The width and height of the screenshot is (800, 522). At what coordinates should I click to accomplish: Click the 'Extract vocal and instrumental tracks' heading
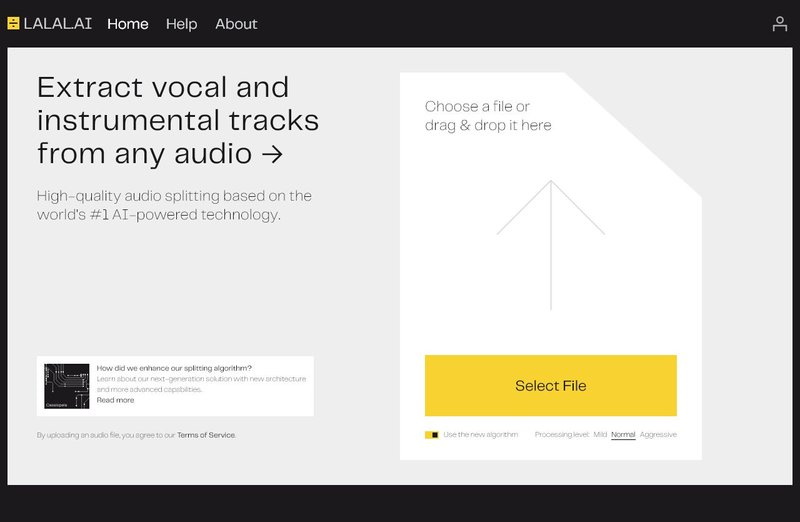(178, 120)
